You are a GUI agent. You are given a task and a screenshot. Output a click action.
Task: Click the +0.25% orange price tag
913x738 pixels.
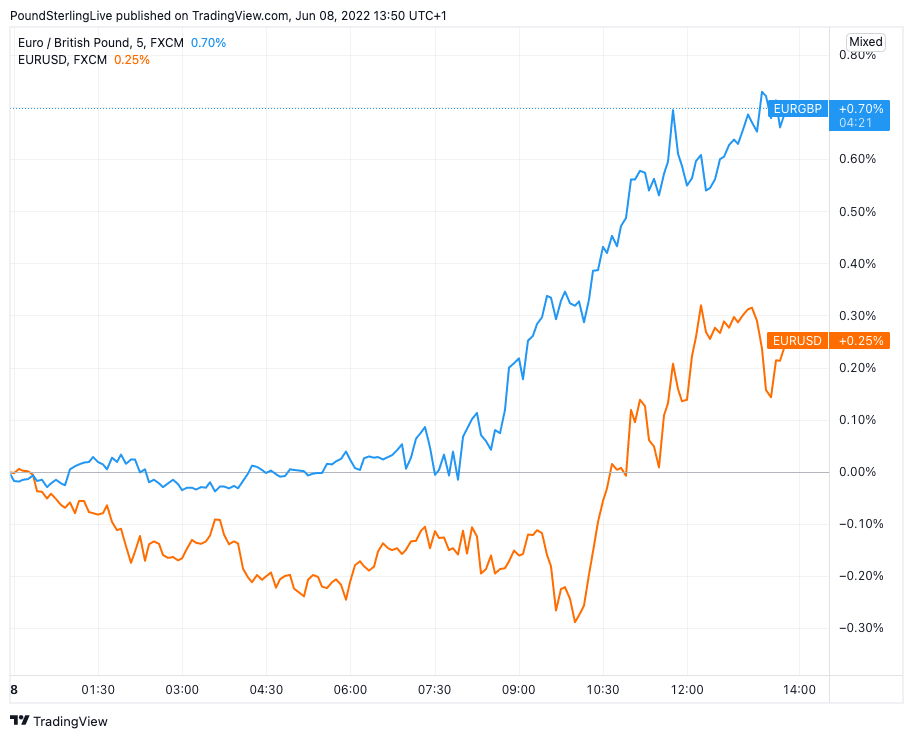861,341
